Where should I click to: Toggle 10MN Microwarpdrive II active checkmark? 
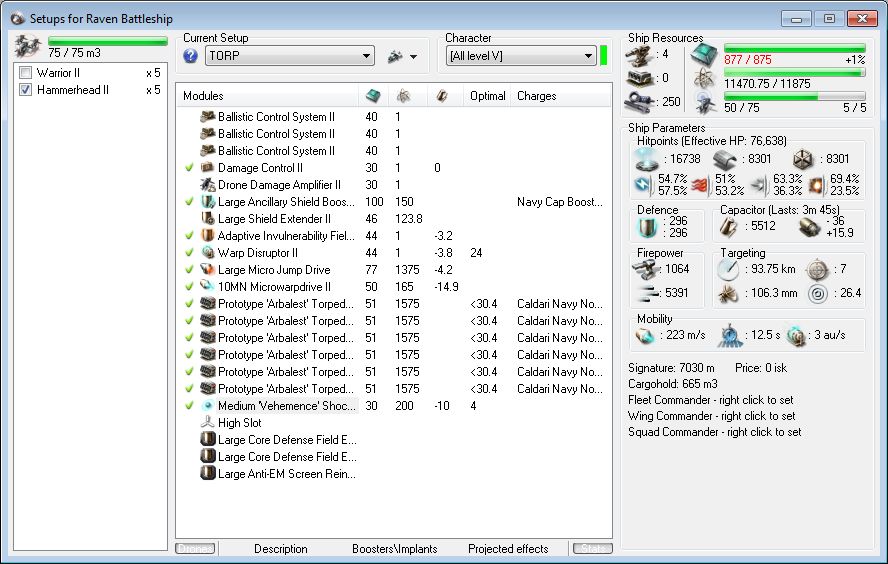189,287
